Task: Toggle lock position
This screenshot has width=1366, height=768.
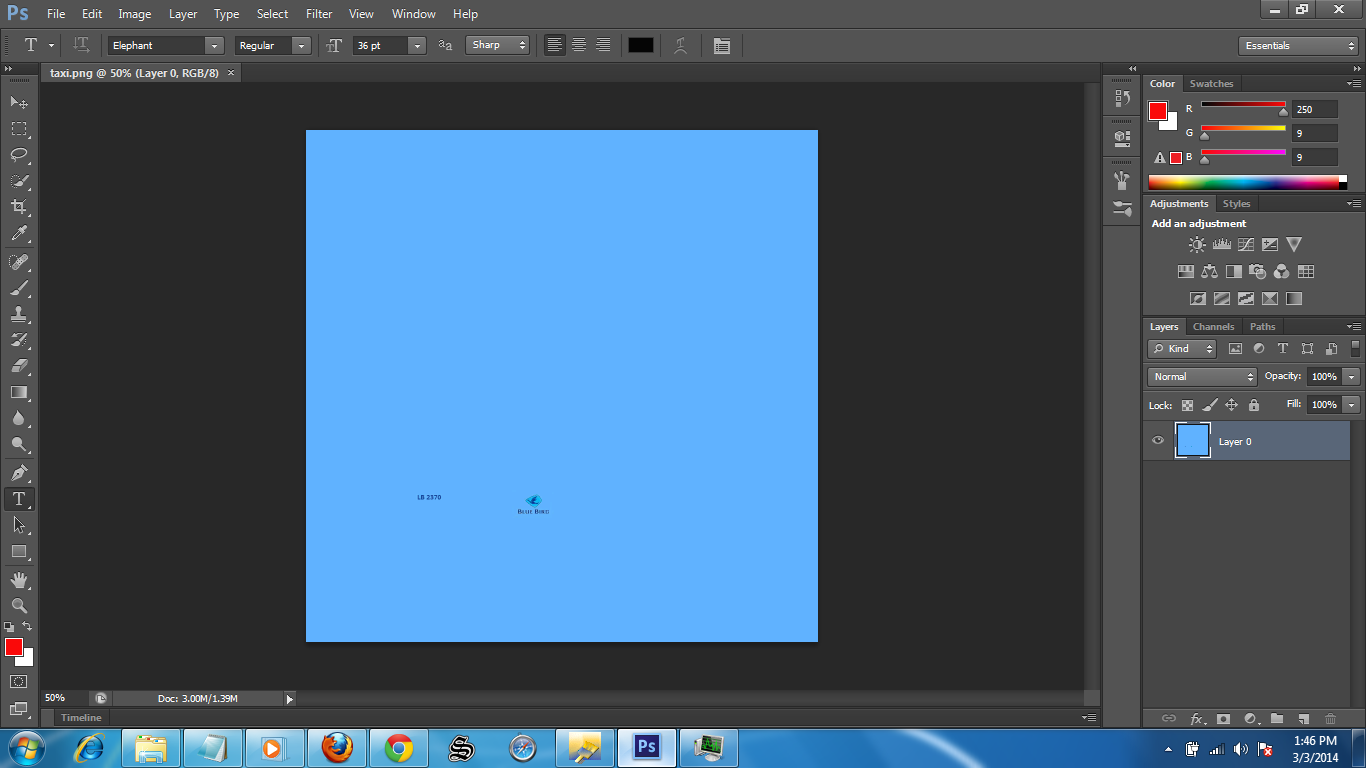Action: click(x=1231, y=405)
